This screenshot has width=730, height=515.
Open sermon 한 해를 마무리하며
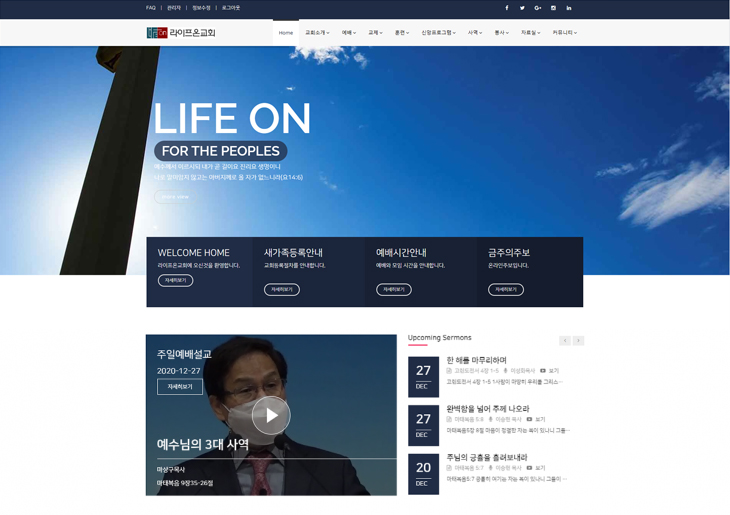(x=476, y=360)
